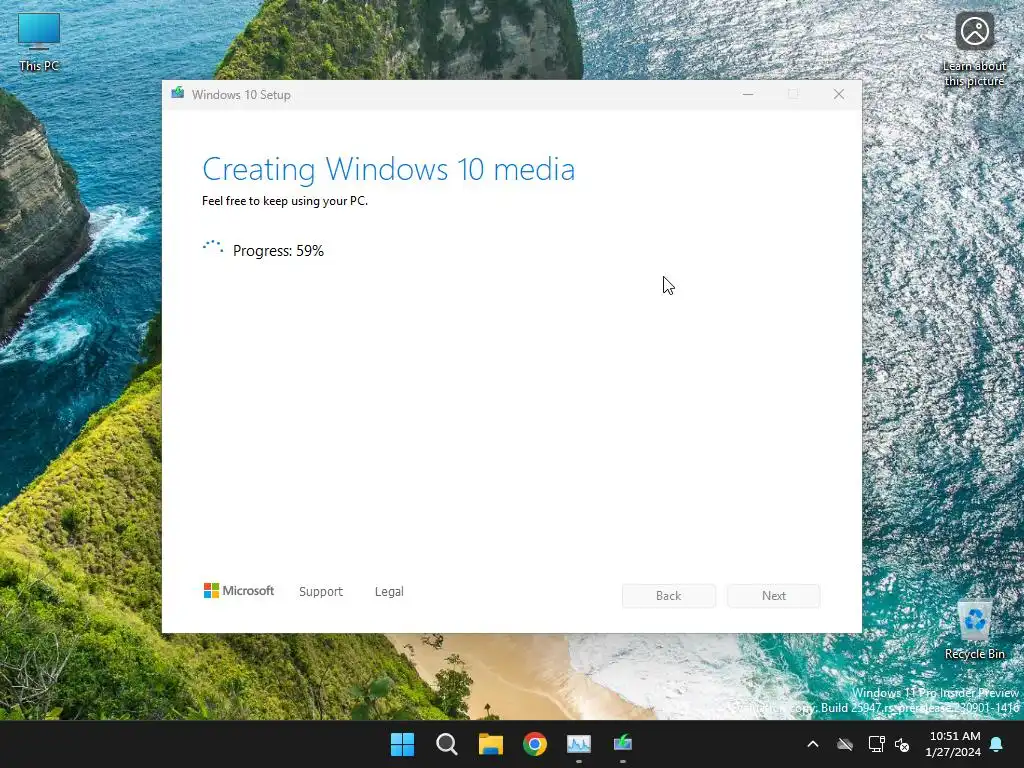Open the notification bell

(x=997, y=744)
